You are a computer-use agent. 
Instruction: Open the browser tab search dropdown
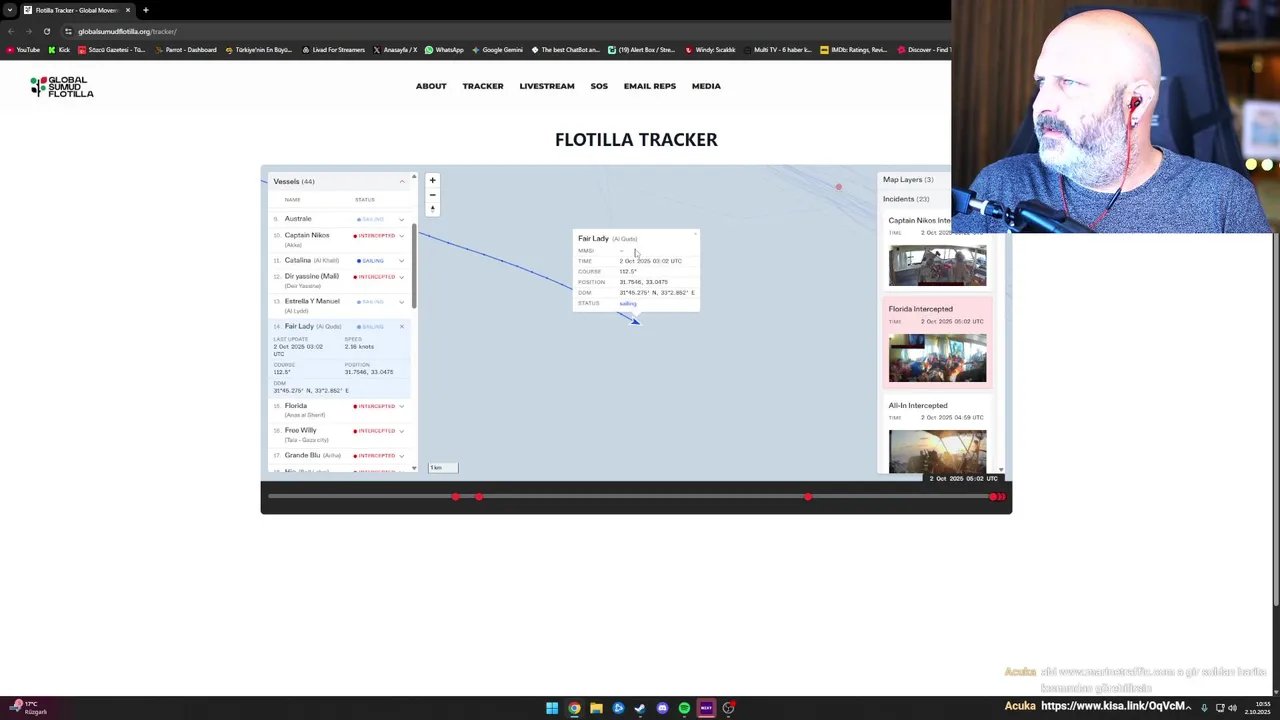pyautogui.click(x=10, y=10)
